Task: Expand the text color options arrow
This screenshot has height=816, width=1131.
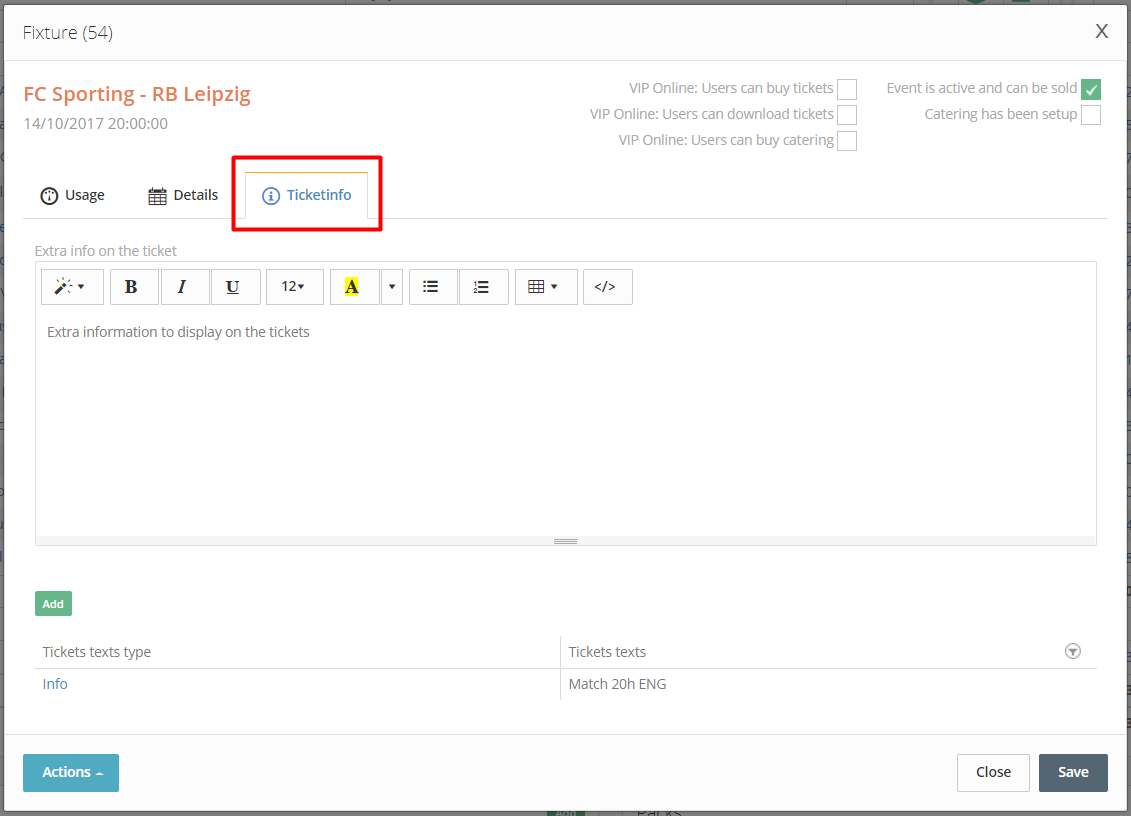Action: (x=392, y=287)
